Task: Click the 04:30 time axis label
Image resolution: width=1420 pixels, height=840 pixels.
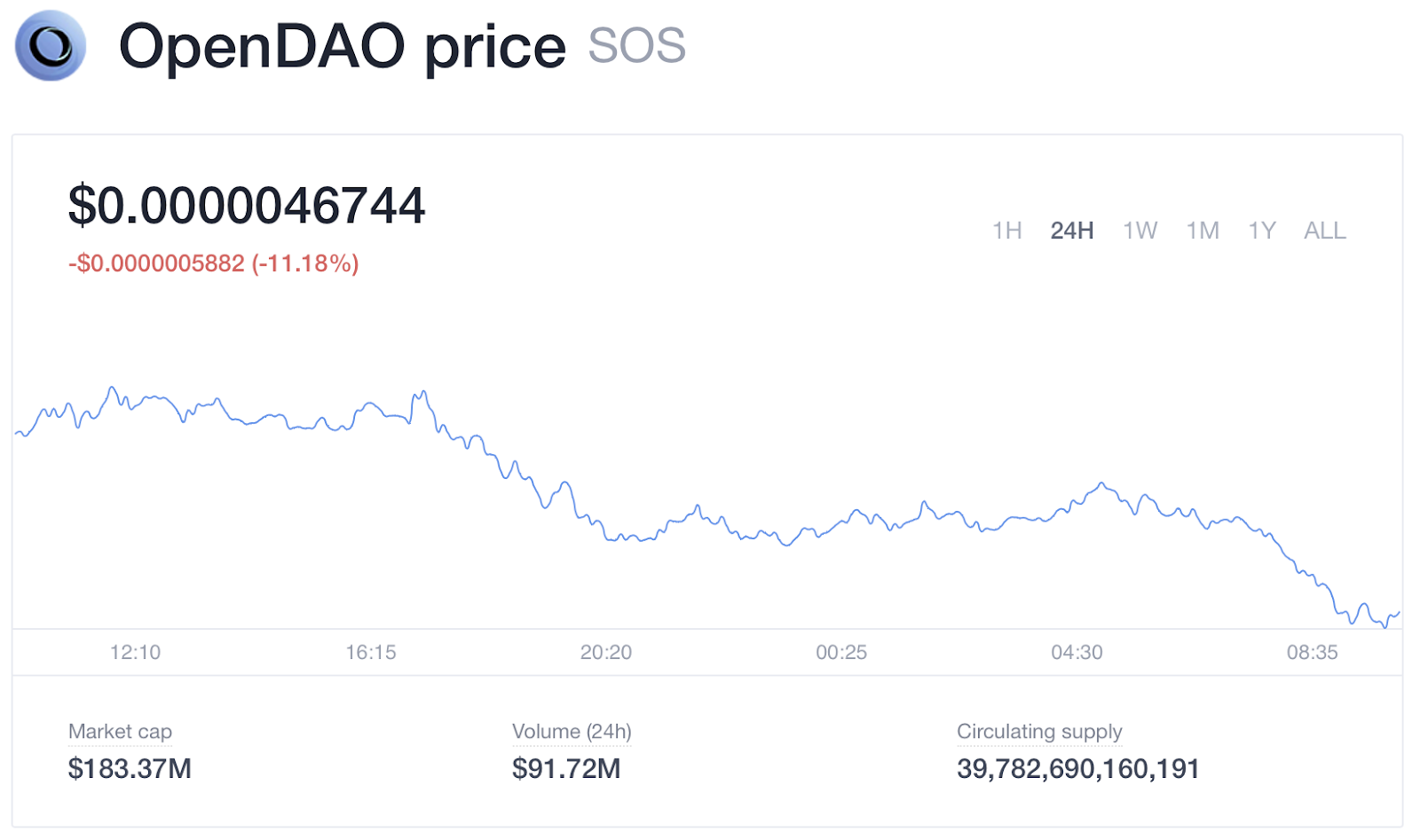Action: click(x=1077, y=653)
